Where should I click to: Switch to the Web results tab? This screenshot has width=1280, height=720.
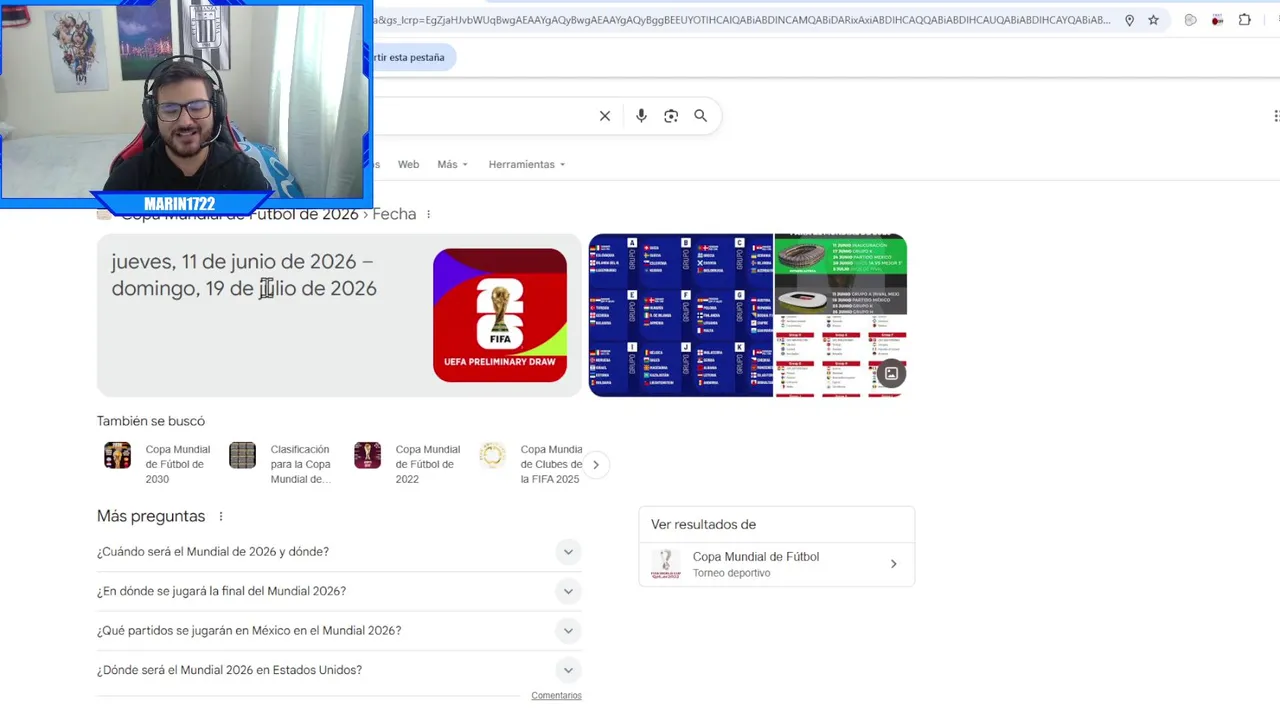[408, 164]
